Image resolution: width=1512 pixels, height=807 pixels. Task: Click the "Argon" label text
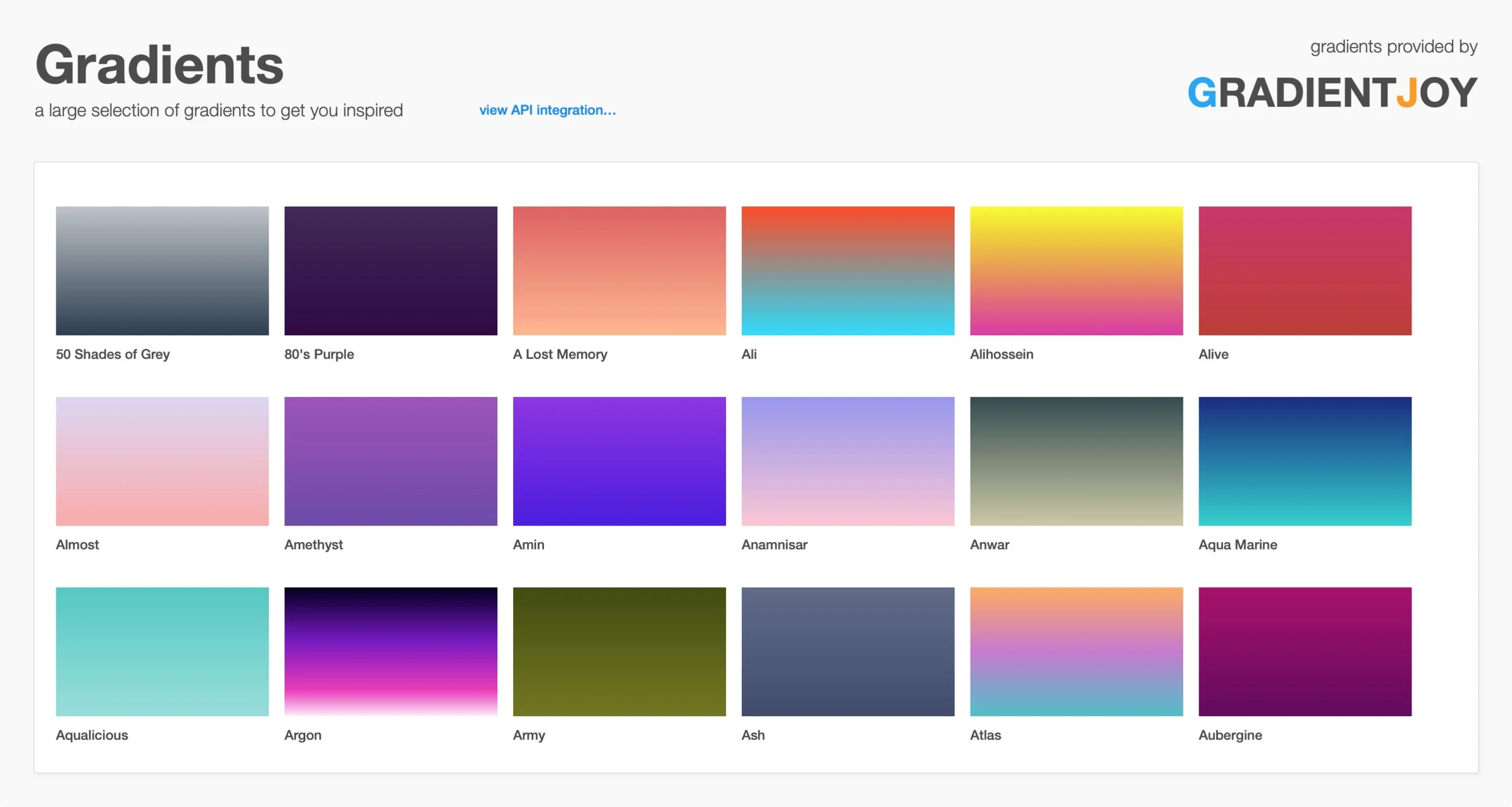[303, 735]
